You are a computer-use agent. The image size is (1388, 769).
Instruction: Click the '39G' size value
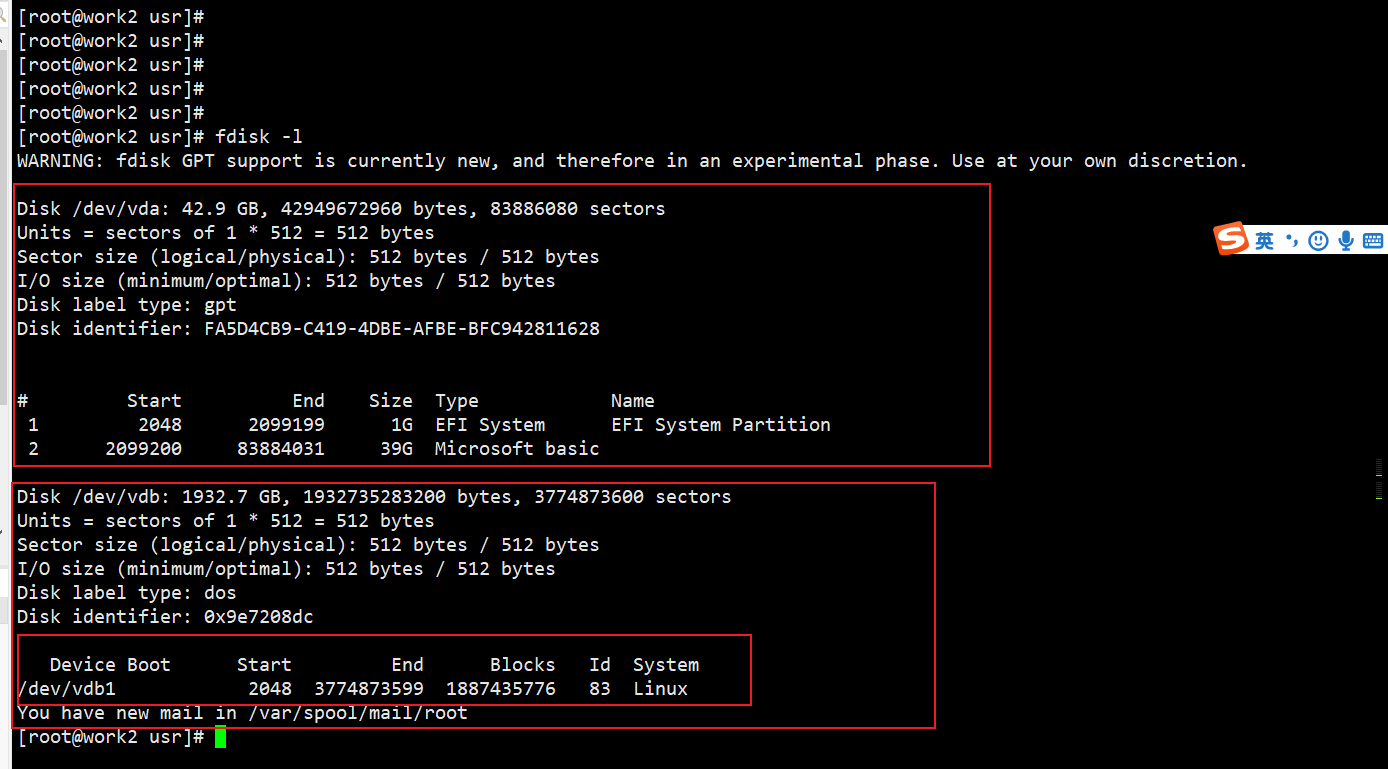396,449
